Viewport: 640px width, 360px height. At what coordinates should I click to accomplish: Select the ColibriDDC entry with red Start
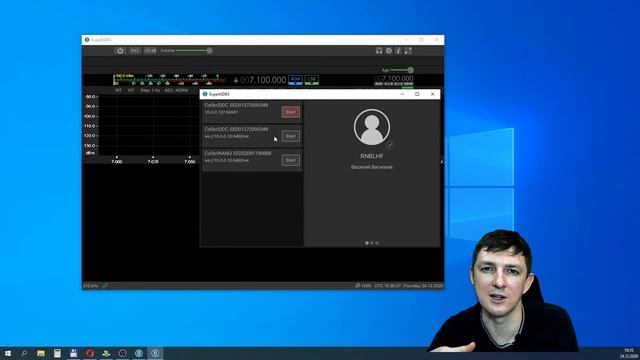pos(252,112)
